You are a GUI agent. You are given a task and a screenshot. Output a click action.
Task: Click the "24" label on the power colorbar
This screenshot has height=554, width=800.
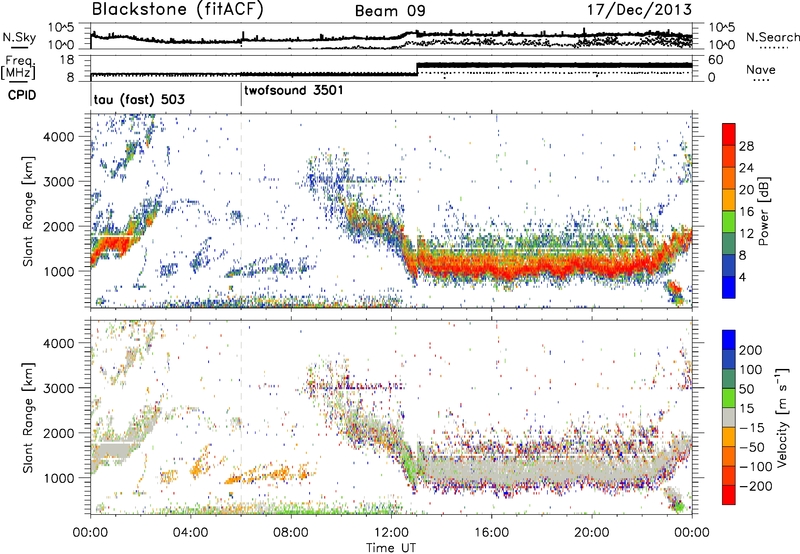coord(746,168)
